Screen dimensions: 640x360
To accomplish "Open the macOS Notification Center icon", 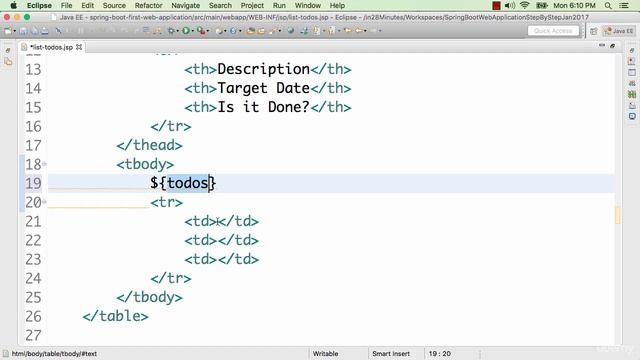I will click(624, 5).
